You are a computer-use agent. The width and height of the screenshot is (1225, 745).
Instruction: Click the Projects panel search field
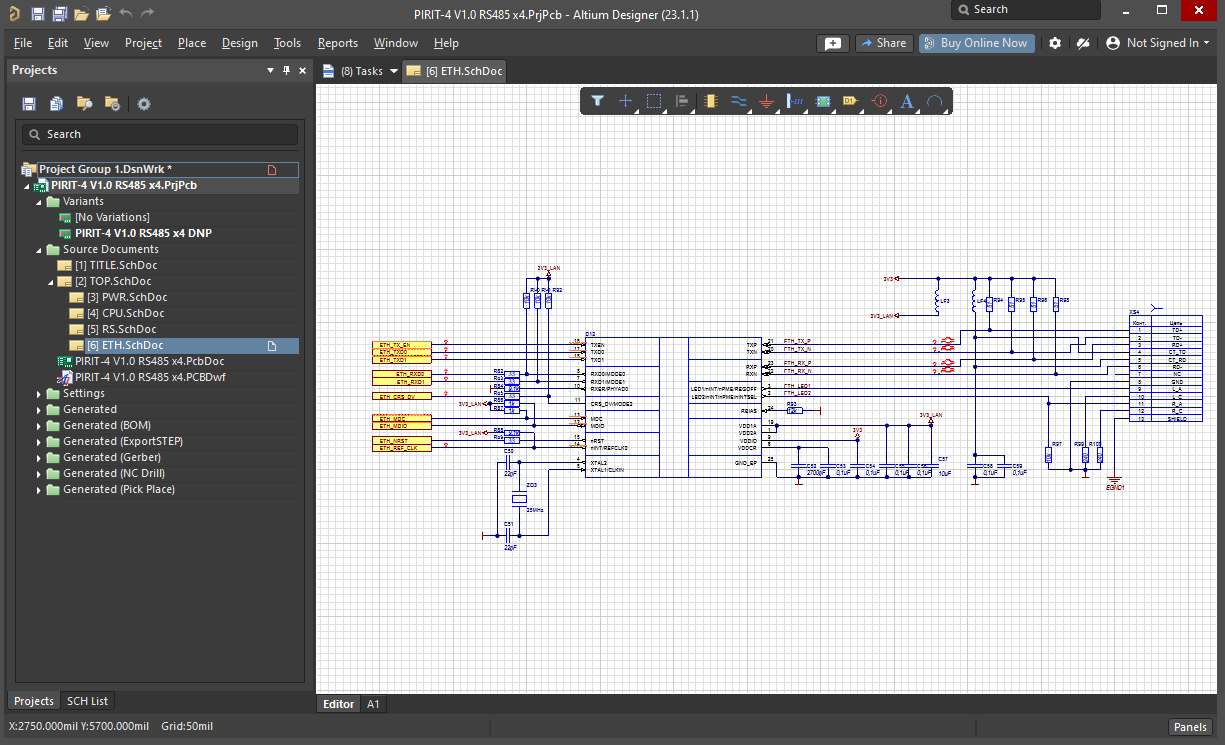160,134
